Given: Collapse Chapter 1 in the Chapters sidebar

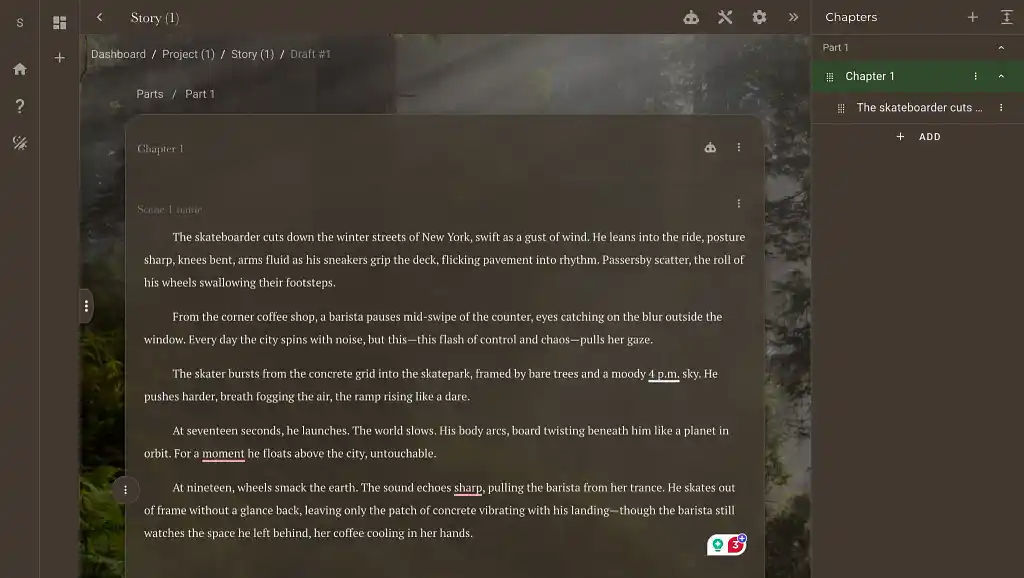Looking at the screenshot, I should (x=1001, y=76).
